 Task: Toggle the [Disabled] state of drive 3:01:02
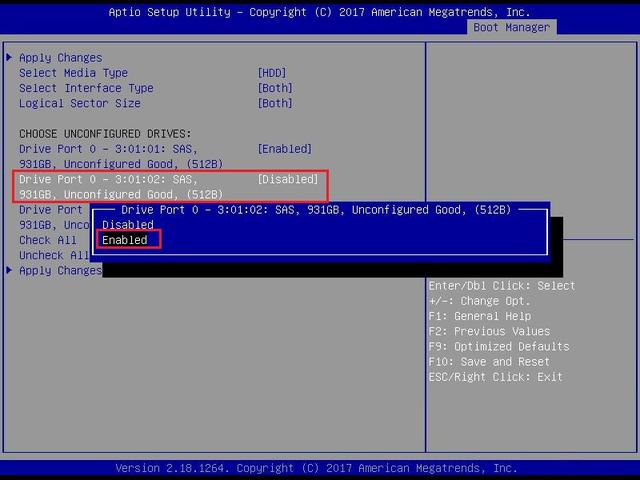pos(287,179)
